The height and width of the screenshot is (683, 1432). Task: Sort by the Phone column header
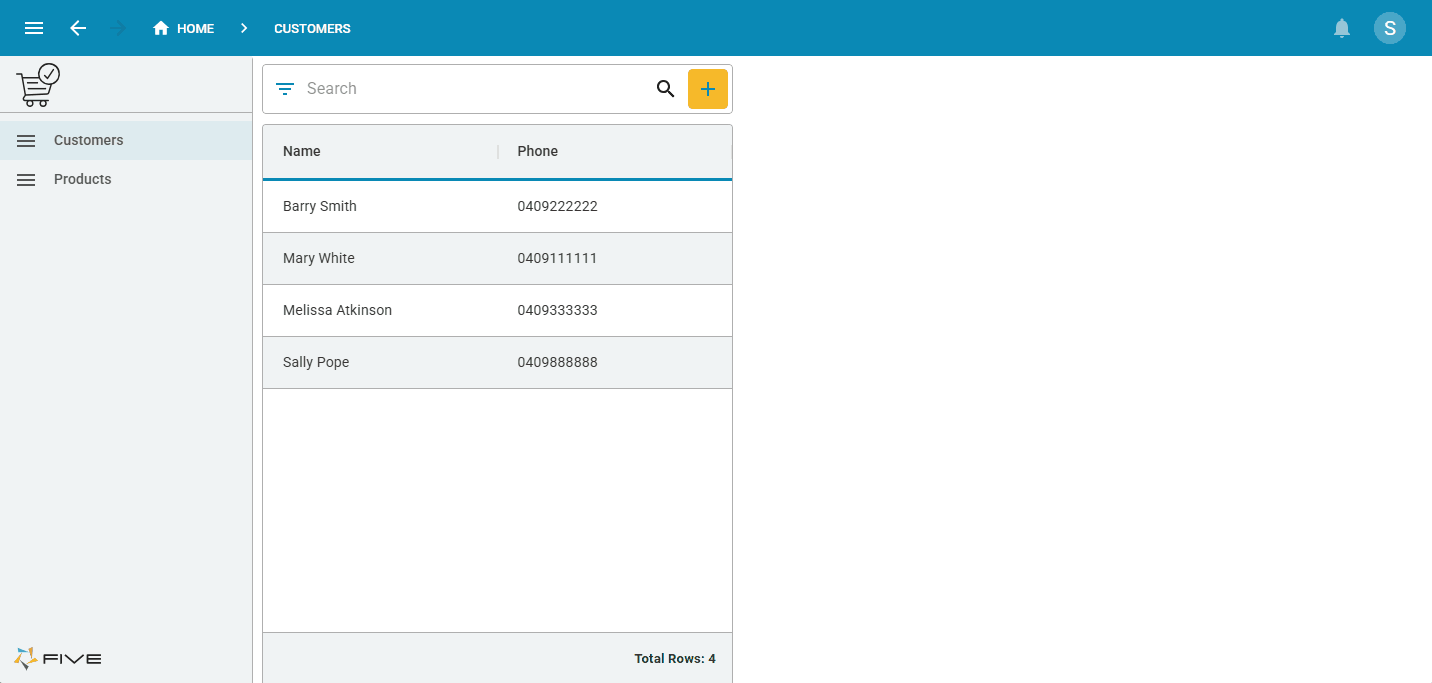click(x=537, y=152)
